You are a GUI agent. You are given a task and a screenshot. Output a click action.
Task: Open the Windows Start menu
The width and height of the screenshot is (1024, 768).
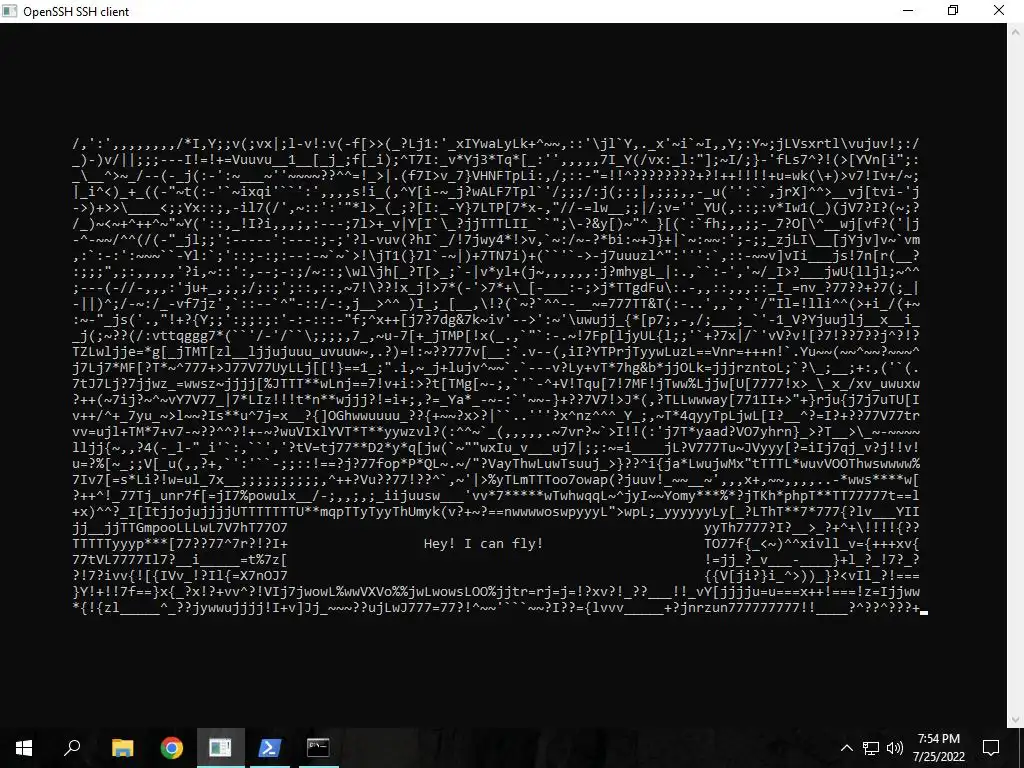point(24,748)
